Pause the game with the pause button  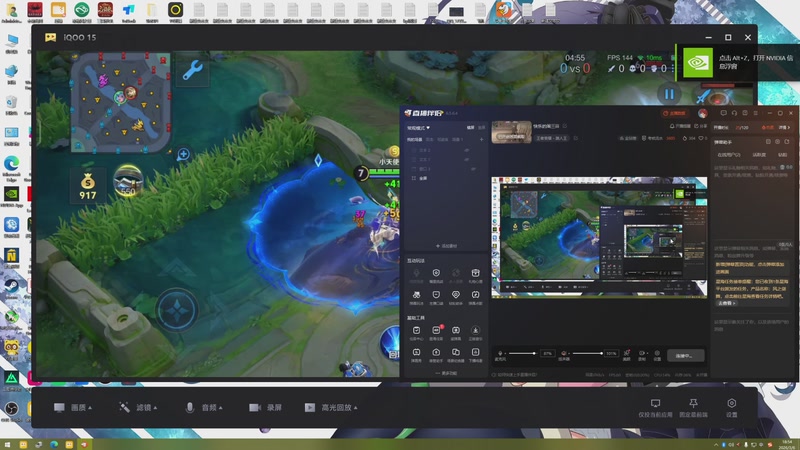[x=669, y=94]
